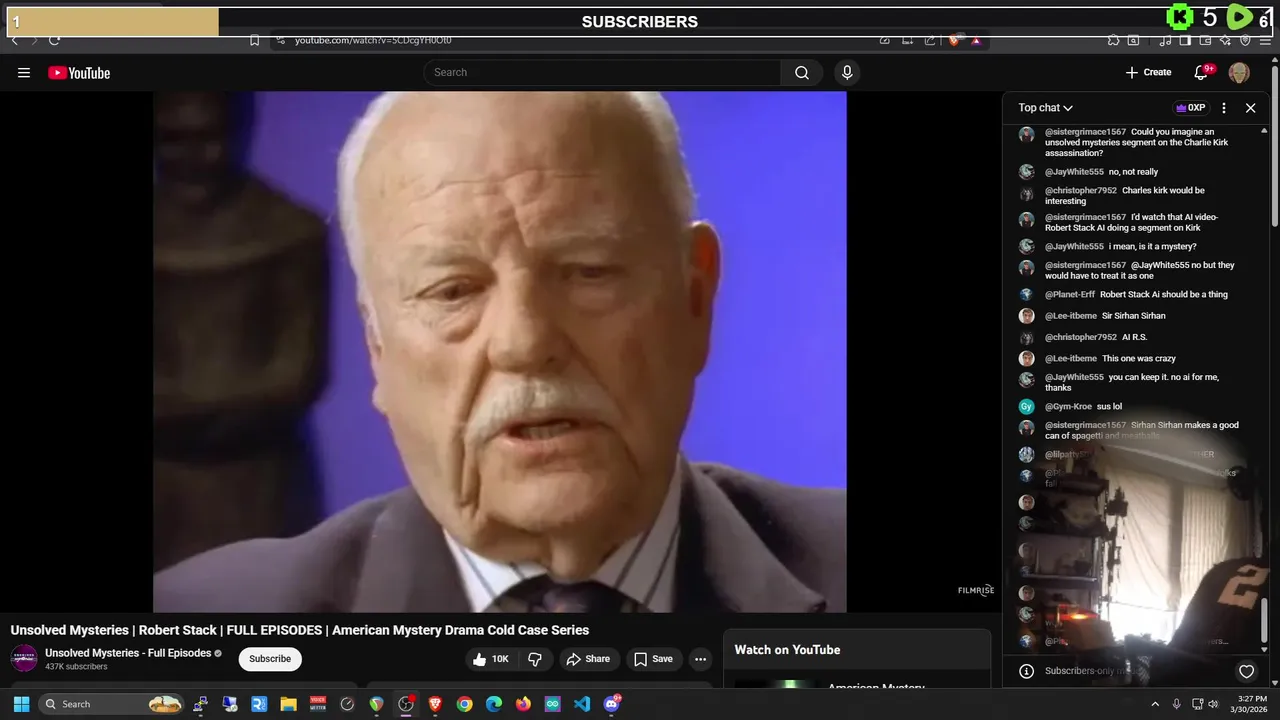Click 'Watch on YouTube' heading
Viewport: 1280px width, 720px height.
tap(787, 650)
